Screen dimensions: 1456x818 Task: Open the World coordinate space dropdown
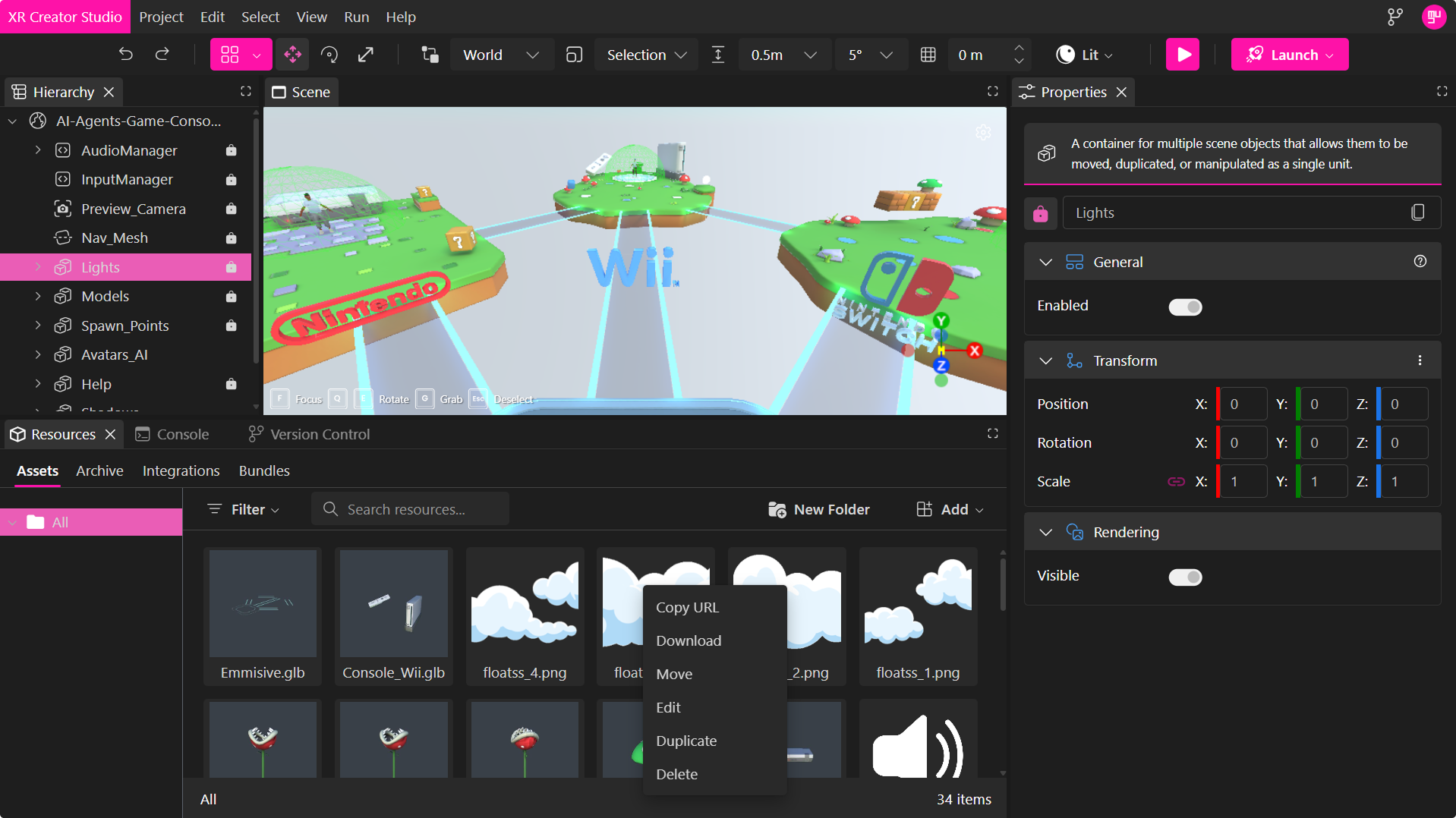[x=502, y=55]
